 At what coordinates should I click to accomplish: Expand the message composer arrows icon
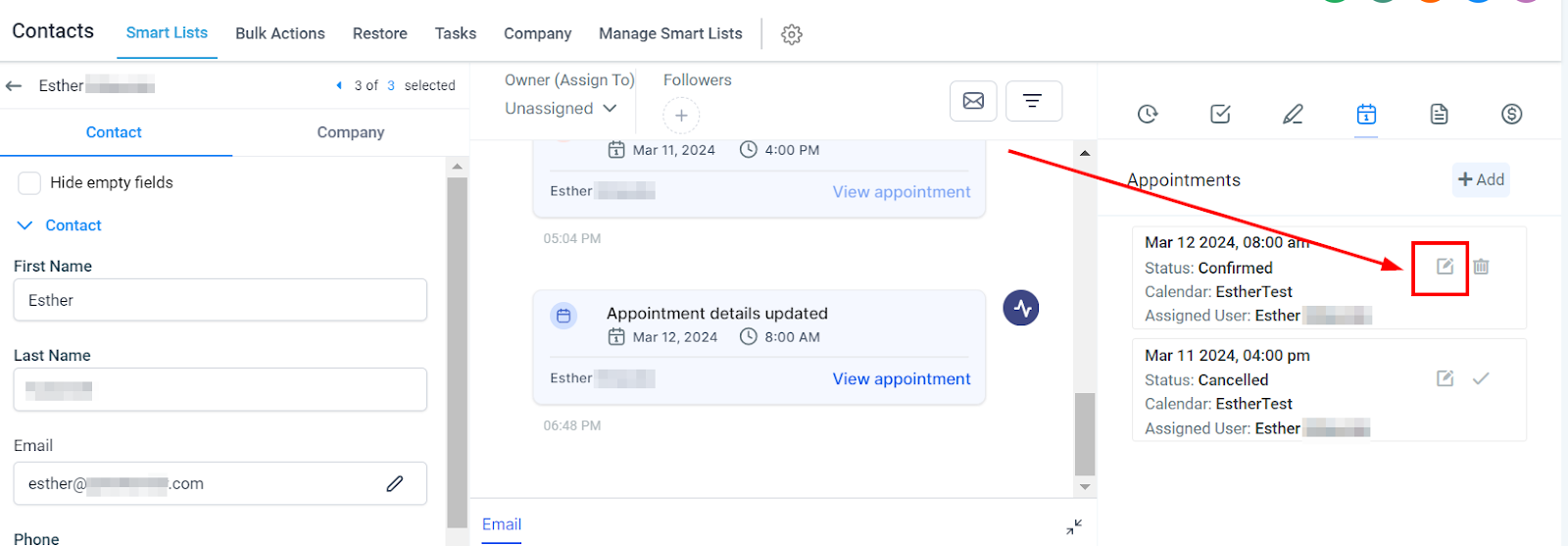click(x=1074, y=526)
